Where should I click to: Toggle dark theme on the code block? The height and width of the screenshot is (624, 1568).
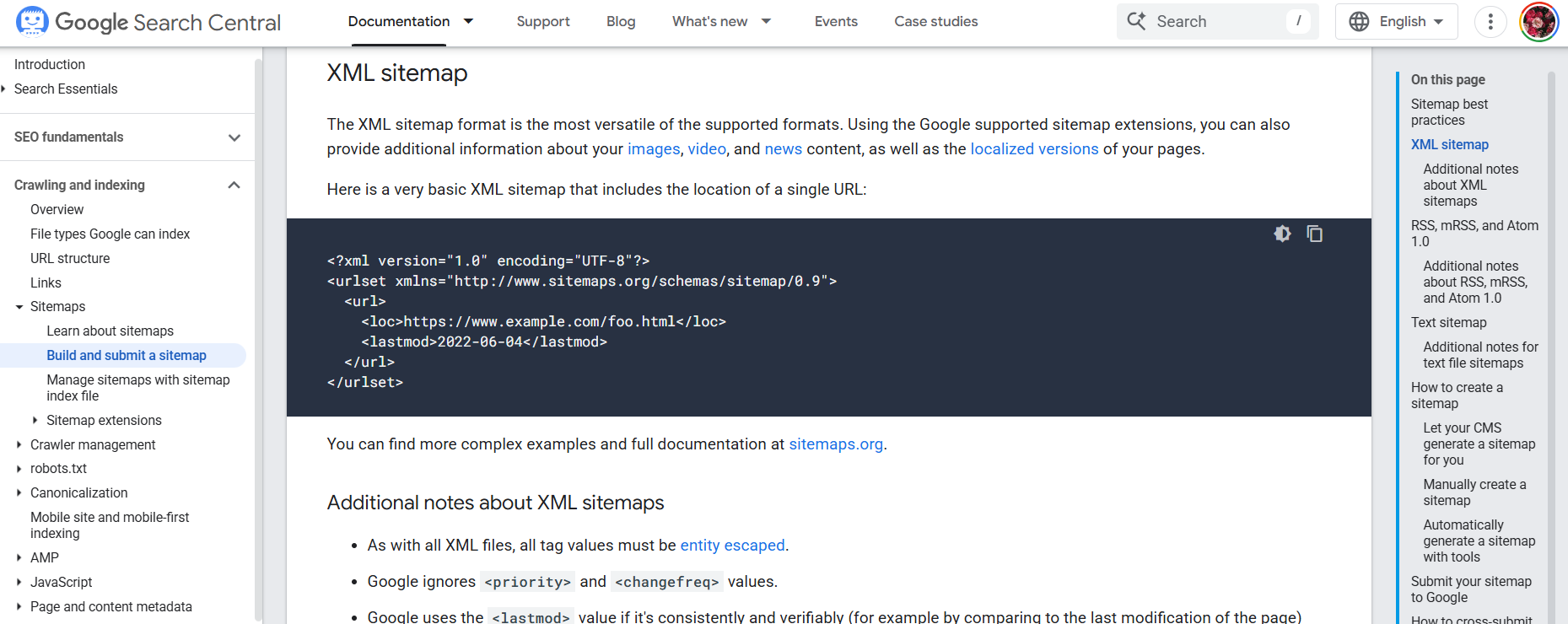click(1282, 234)
